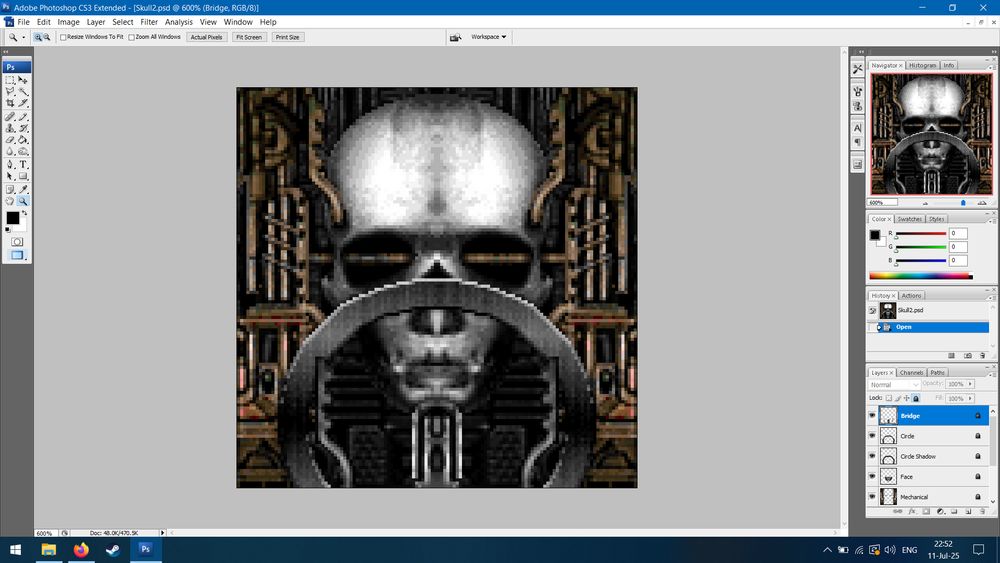The height and width of the screenshot is (563, 1000).
Task: Select the Type tool
Action: click(x=23, y=165)
